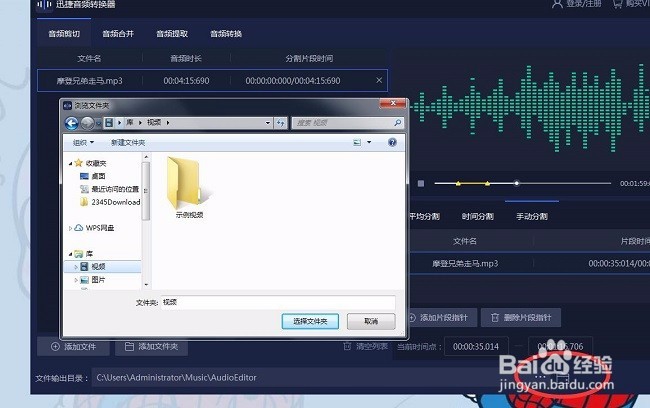Click 新建文件夹 button
The image size is (650, 408).
click(x=128, y=143)
